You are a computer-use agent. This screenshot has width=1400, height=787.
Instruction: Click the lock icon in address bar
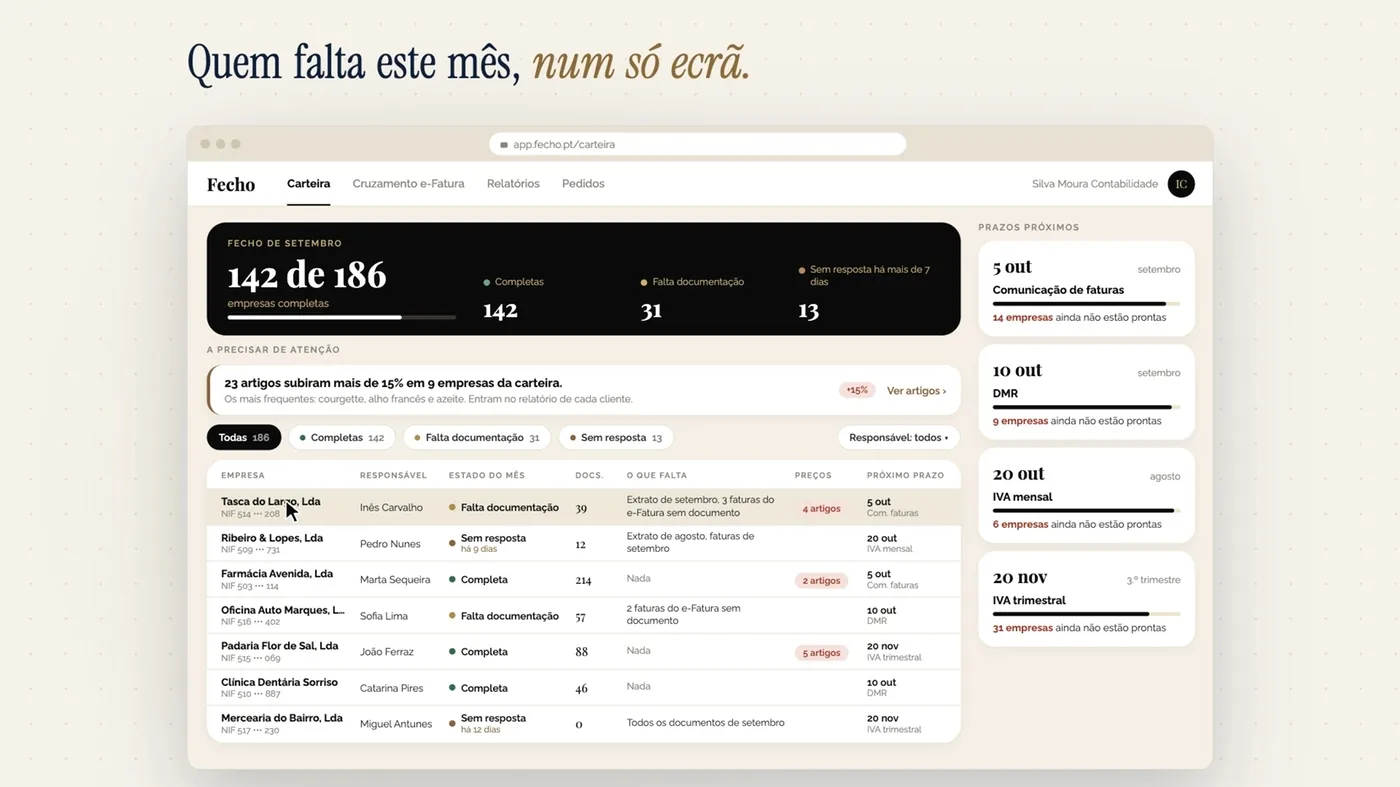tap(504, 145)
